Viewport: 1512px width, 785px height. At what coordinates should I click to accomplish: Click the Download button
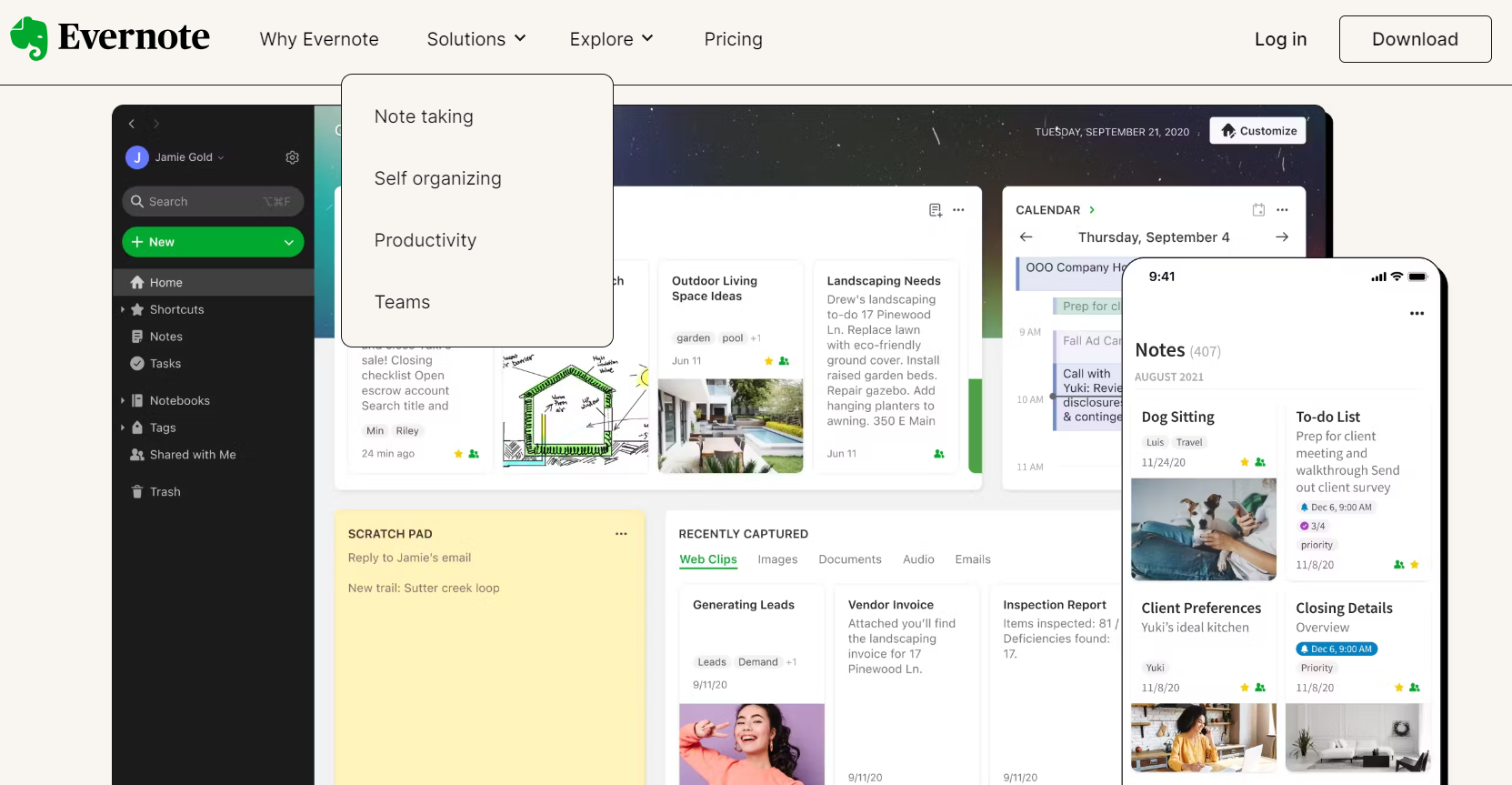coord(1415,39)
